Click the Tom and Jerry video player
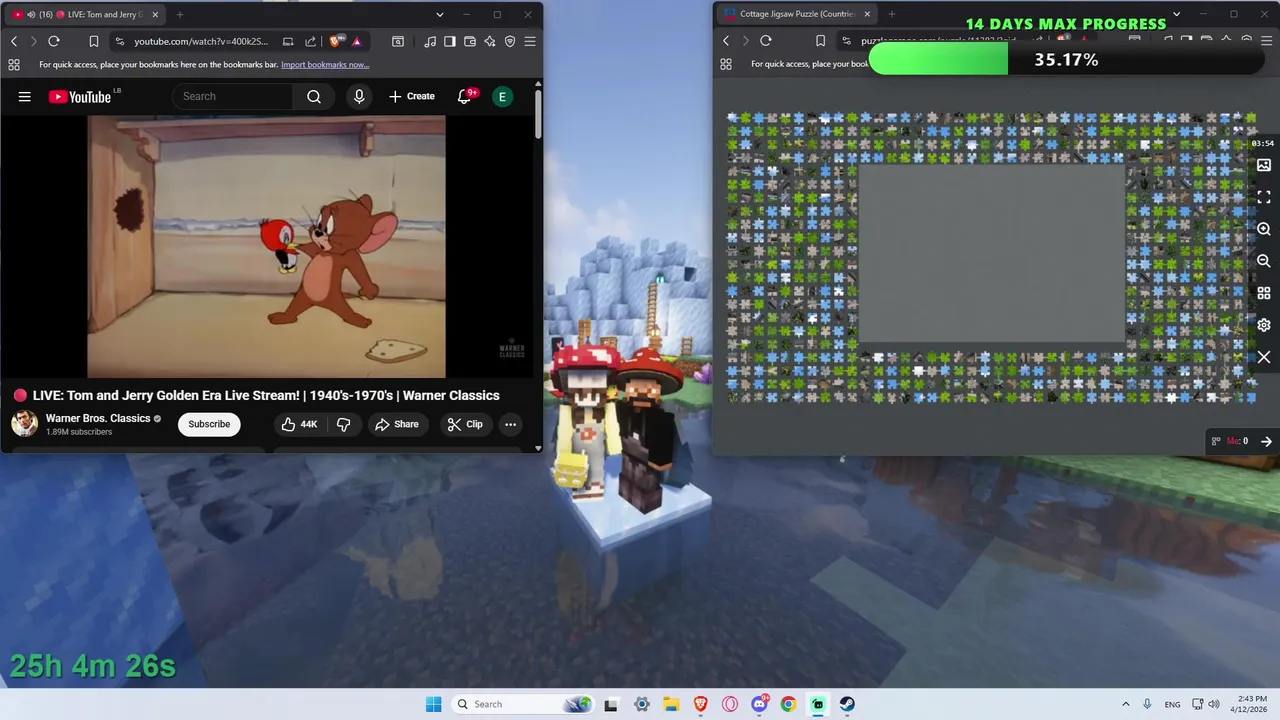Screen dimensions: 1280x720 coord(266,247)
